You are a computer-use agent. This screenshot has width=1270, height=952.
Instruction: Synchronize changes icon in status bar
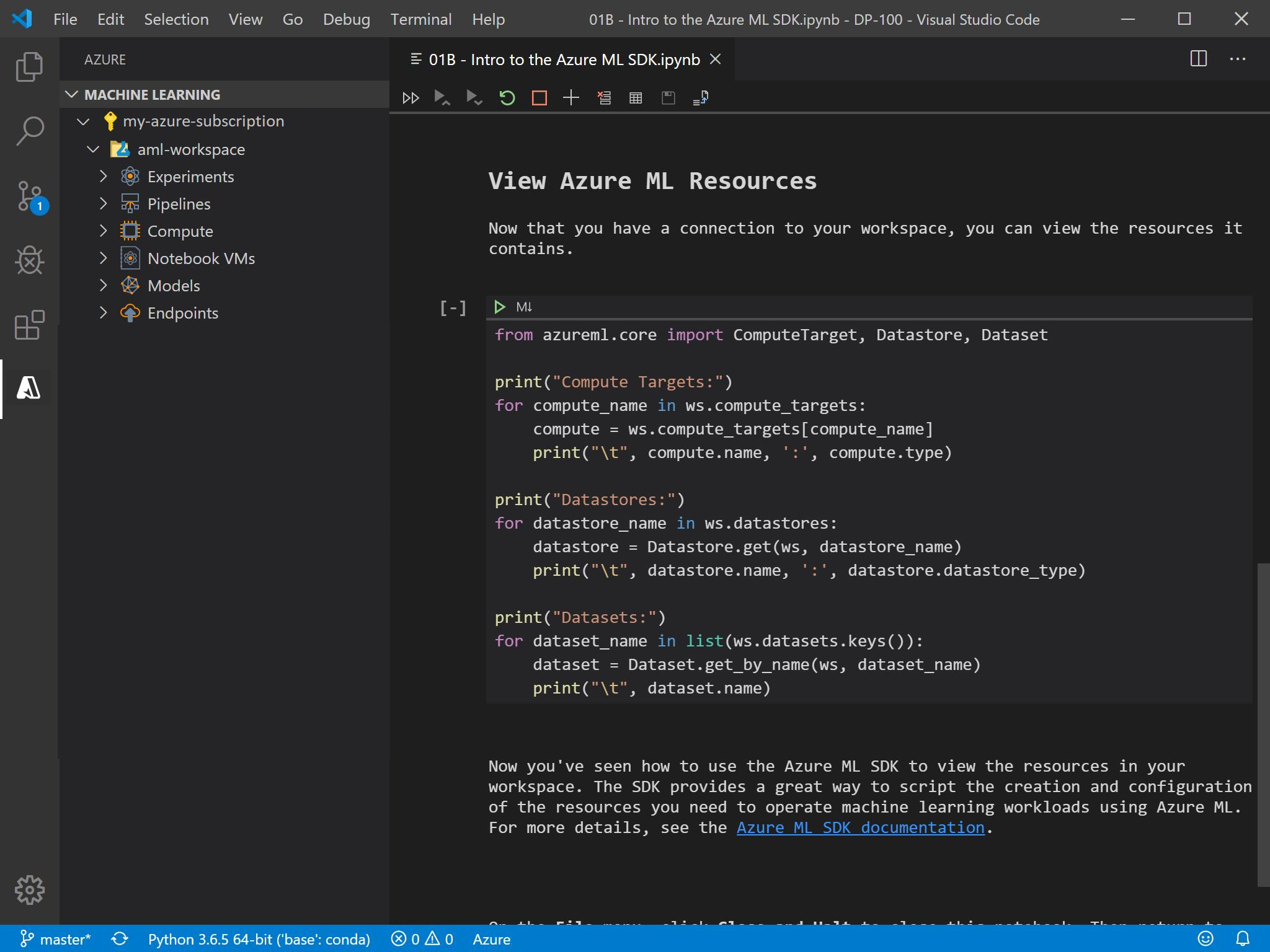(120, 939)
